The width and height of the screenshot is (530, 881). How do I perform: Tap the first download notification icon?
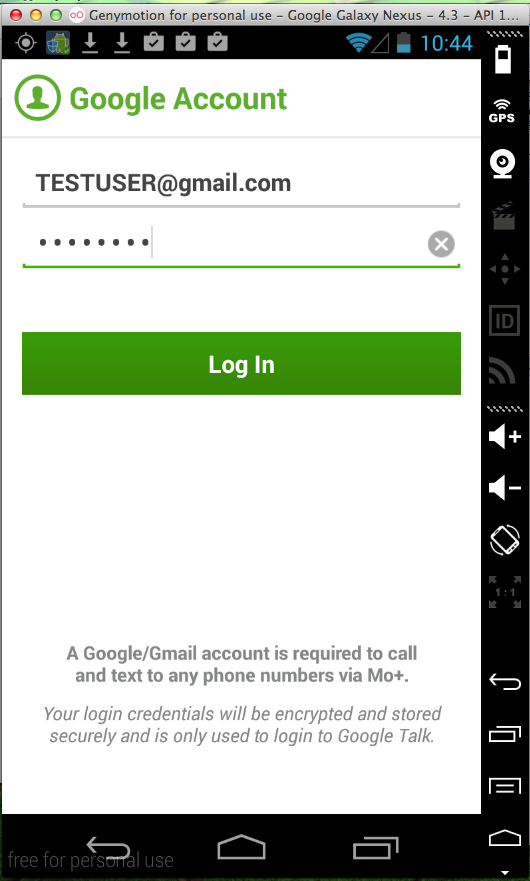[x=90, y=43]
